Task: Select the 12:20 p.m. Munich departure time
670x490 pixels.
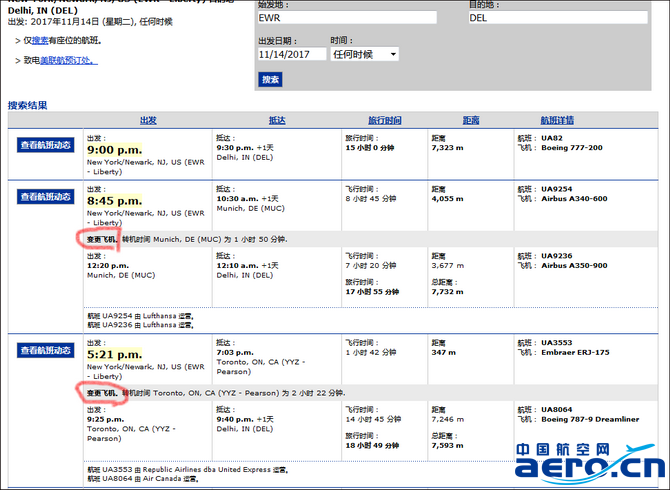Action: click(108, 266)
